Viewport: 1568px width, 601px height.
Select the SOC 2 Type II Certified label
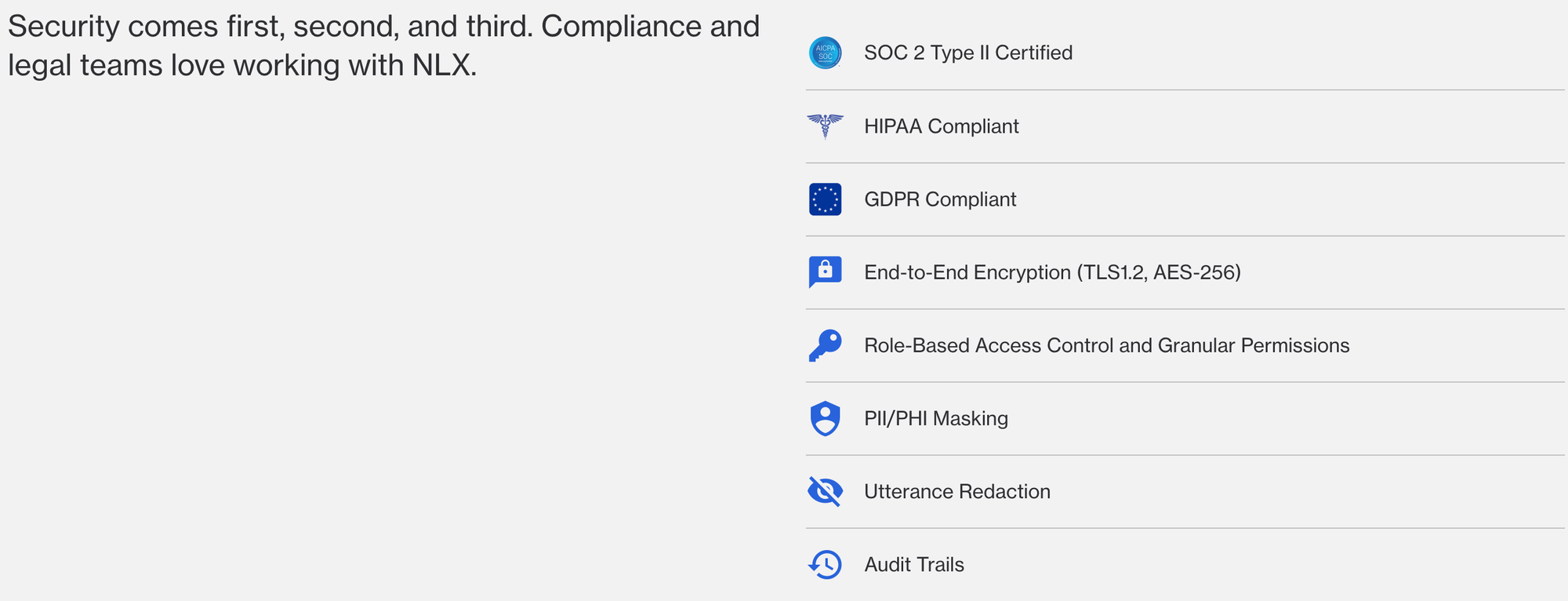(x=967, y=53)
